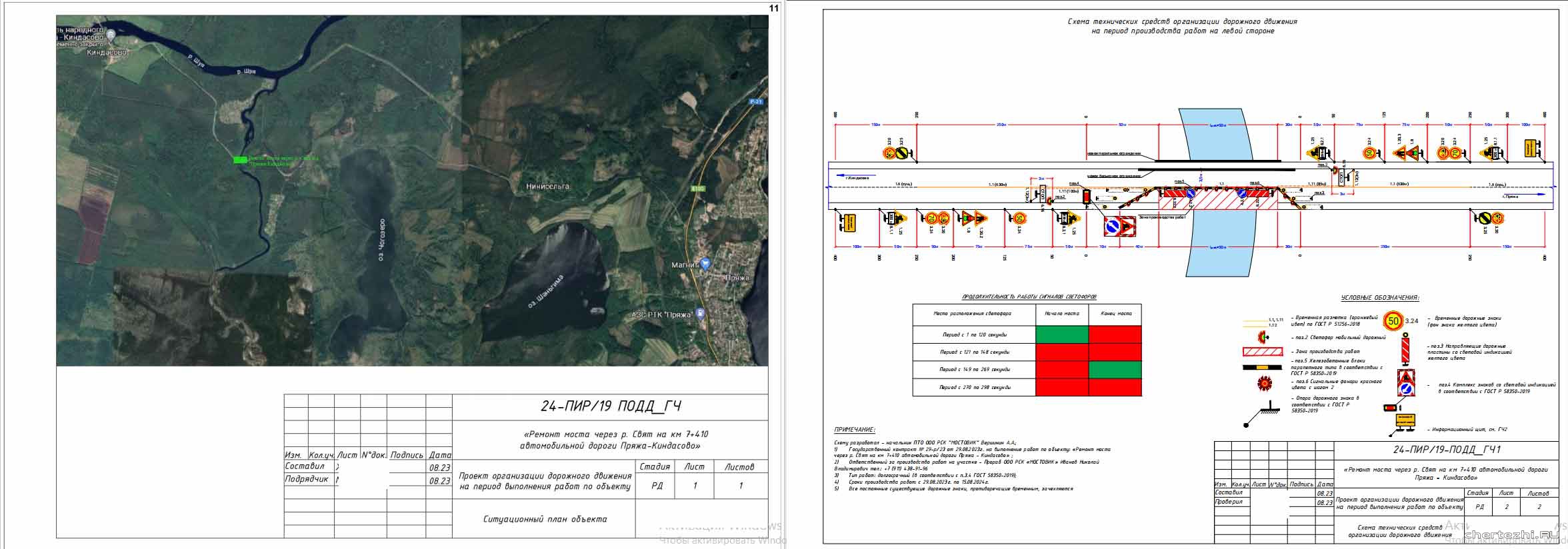Click the "Ситуационный план объекта" title cell
1568x549 pixels.
(545, 519)
